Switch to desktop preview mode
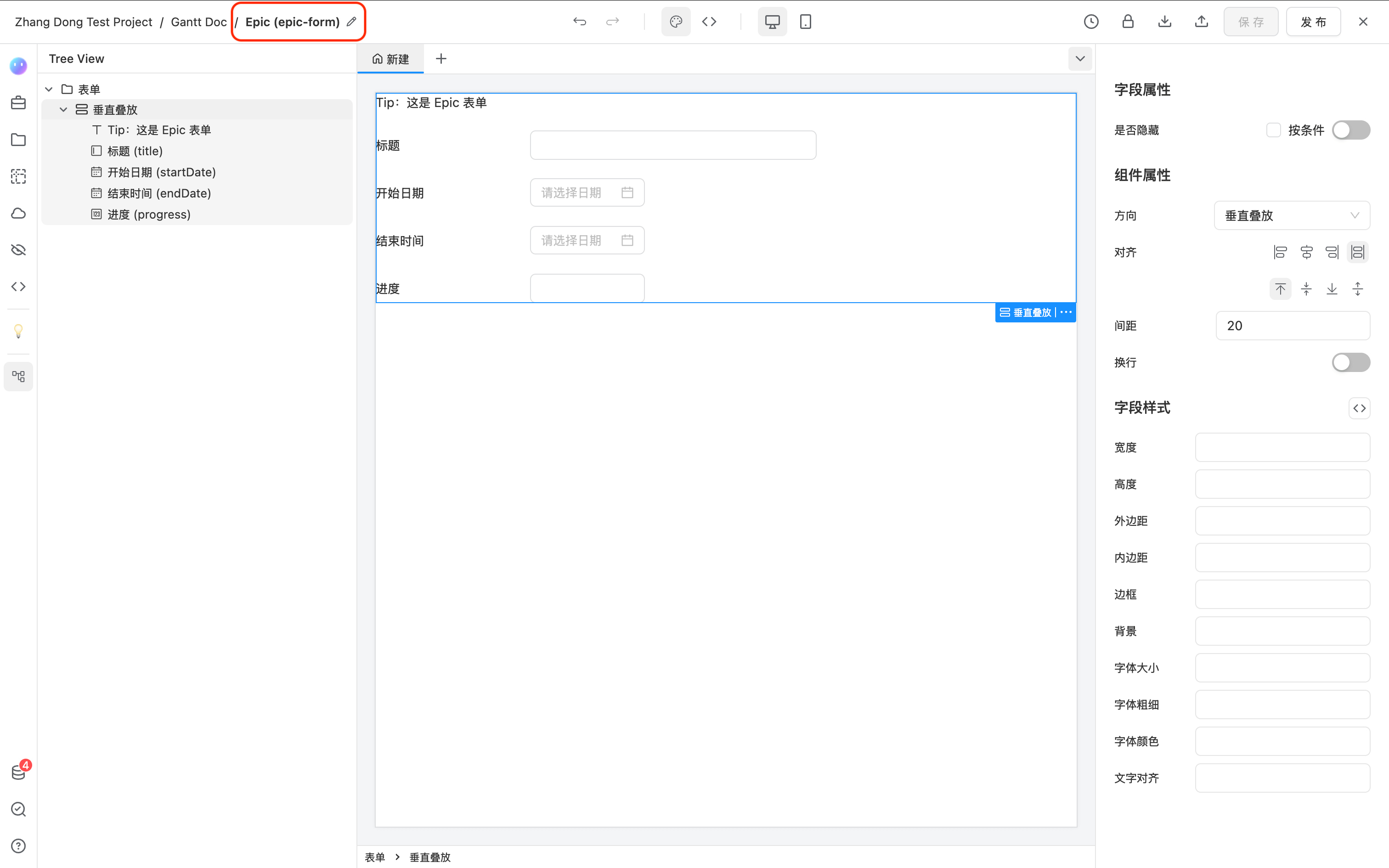 click(773, 22)
